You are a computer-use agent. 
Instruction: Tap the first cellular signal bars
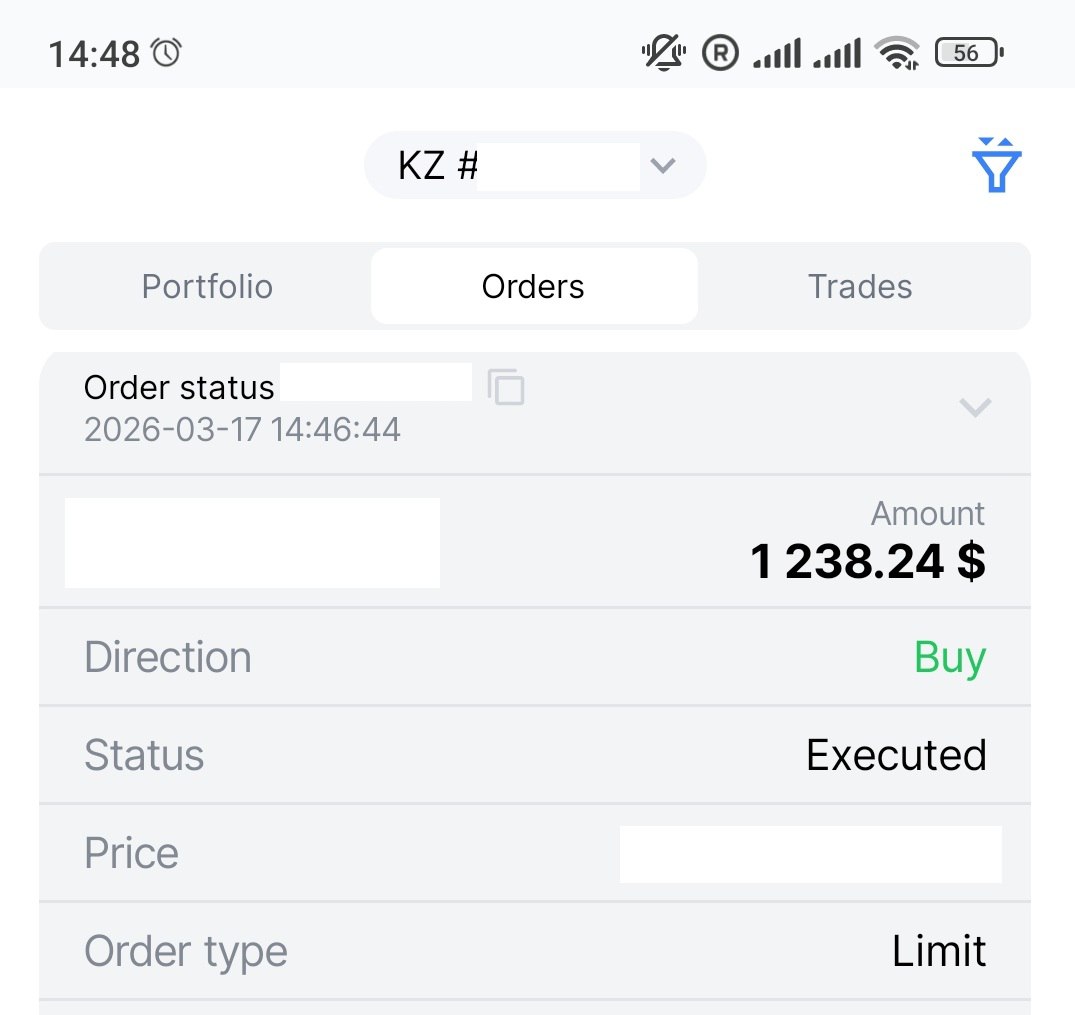777,53
